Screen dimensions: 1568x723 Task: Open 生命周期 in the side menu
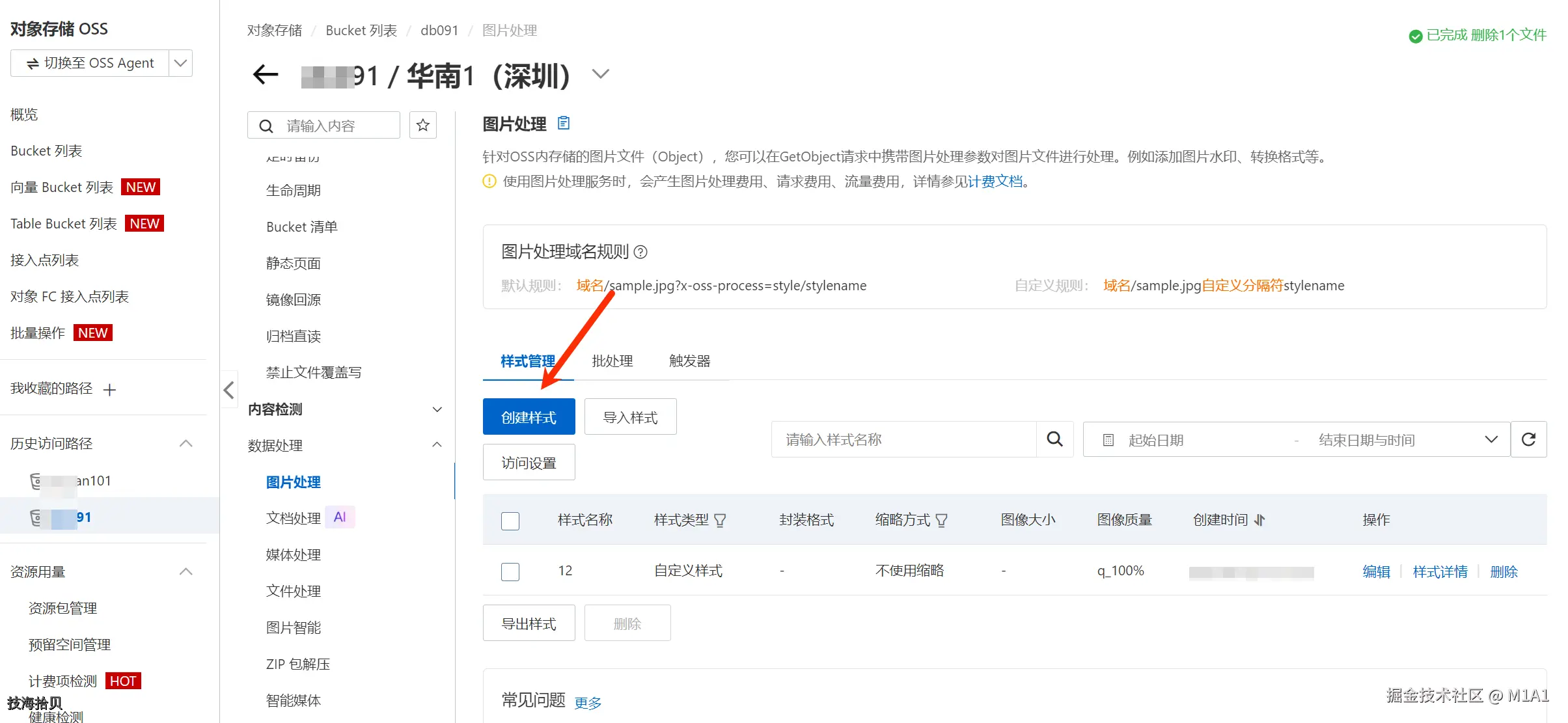(x=294, y=191)
